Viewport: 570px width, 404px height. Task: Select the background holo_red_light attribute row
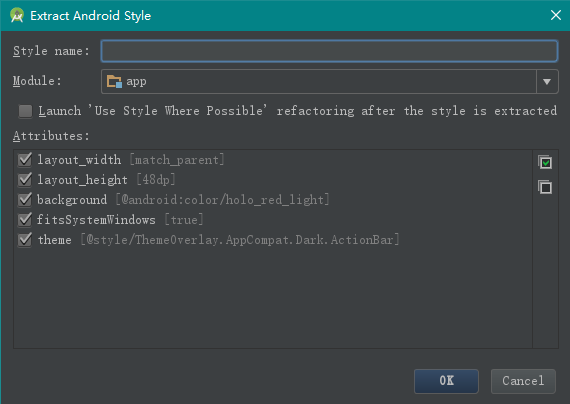pos(183,200)
